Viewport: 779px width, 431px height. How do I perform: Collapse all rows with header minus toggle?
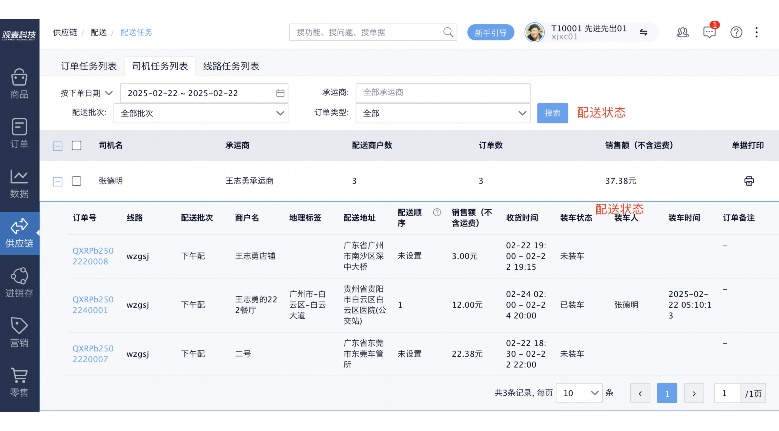tap(58, 146)
